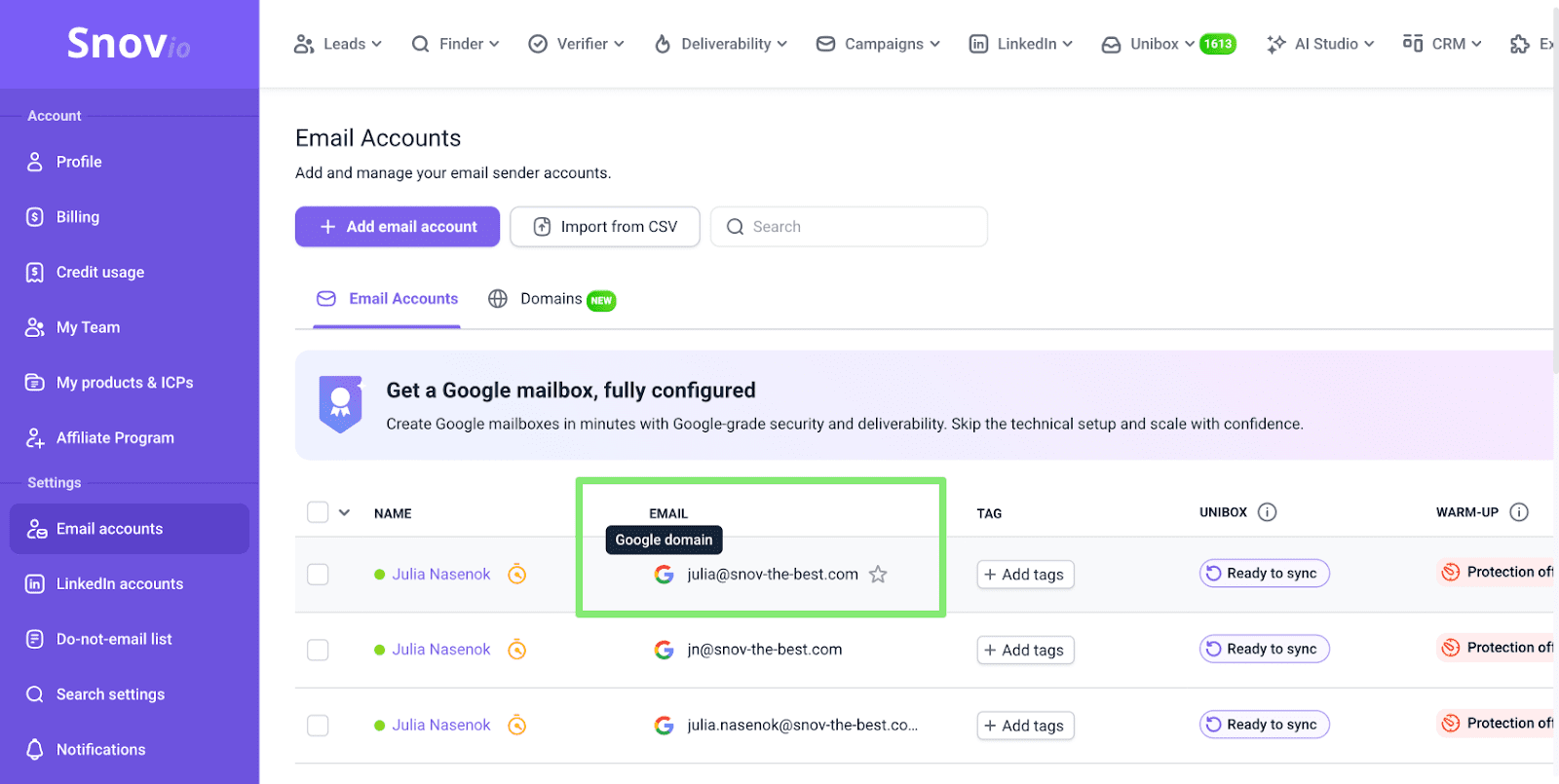Tick the checkbox for julia@snov-the-best.com row
Viewport: 1559px width, 784px height.
[318, 575]
